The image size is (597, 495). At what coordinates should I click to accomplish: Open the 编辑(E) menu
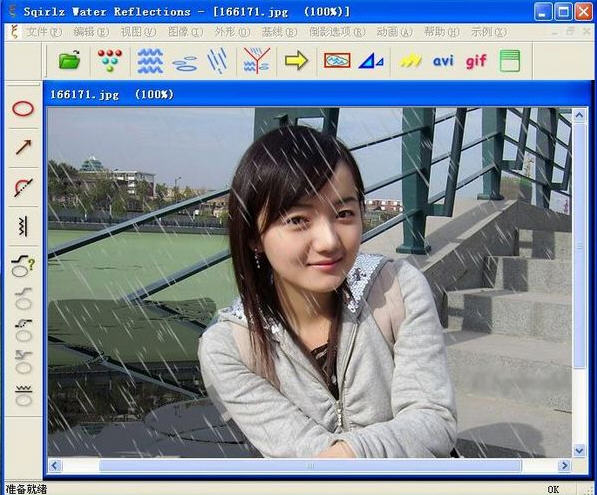[x=91, y=32]
